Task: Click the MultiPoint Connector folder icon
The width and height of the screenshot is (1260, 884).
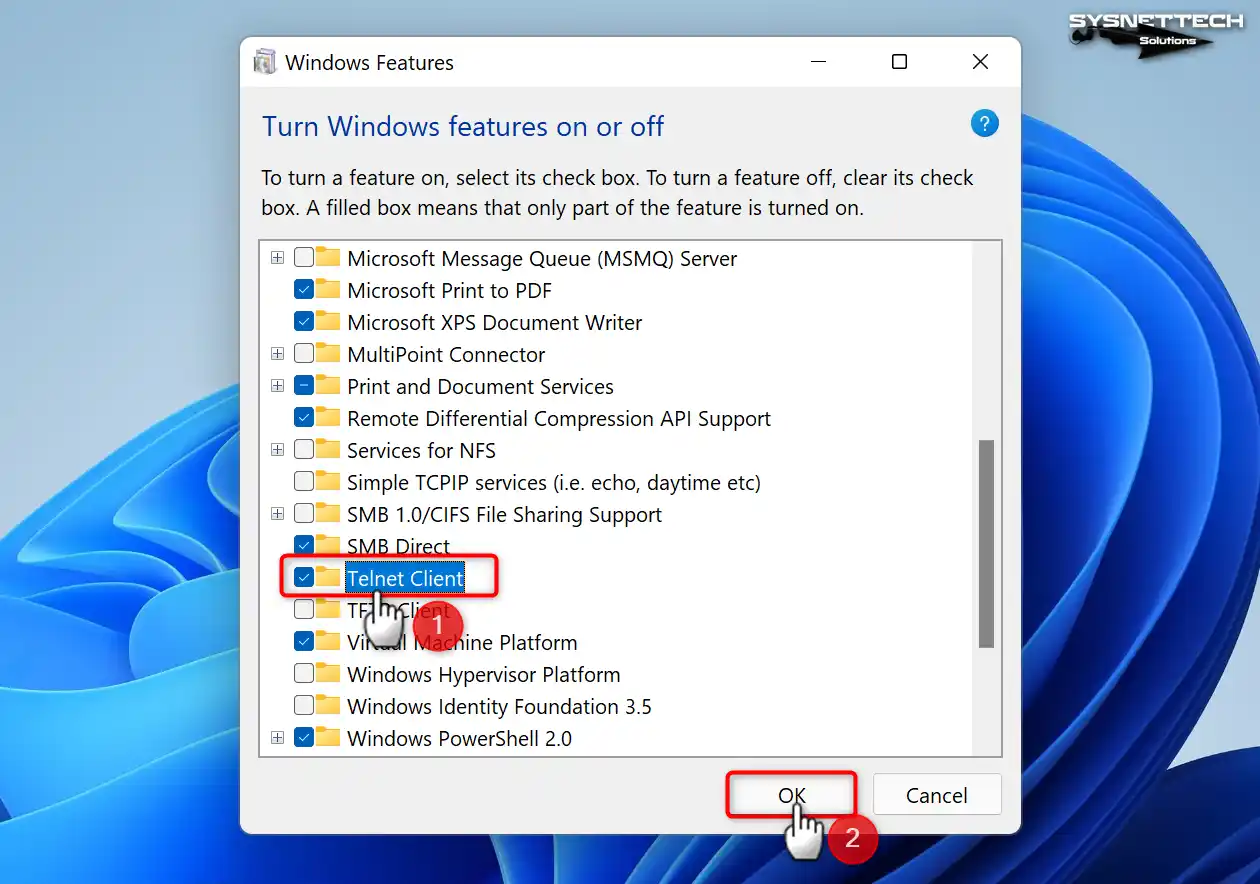Action: pyautogui.click(x=328, y=354)
